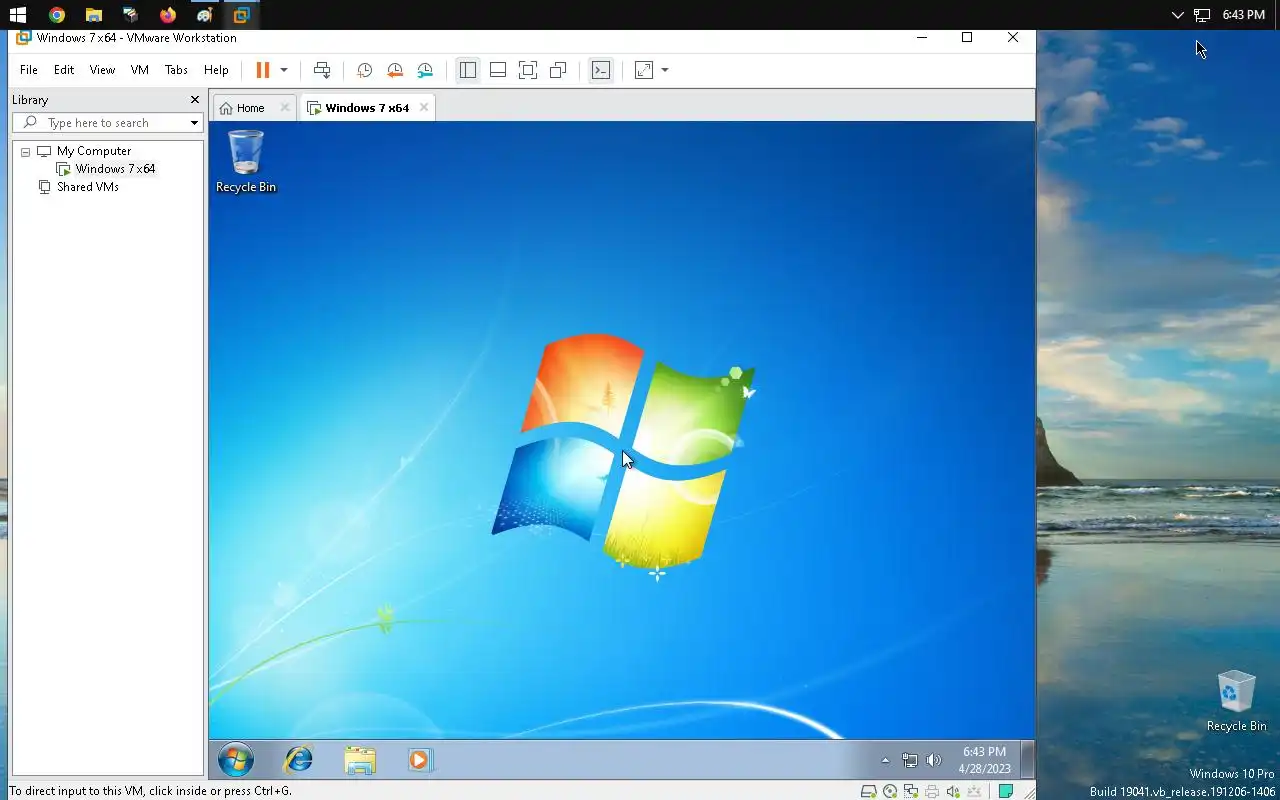Launch Windows Media Player in guest taskbar
Viewport: 1280px width, 800px height.
pyautogui.click(x=419, y=761)
